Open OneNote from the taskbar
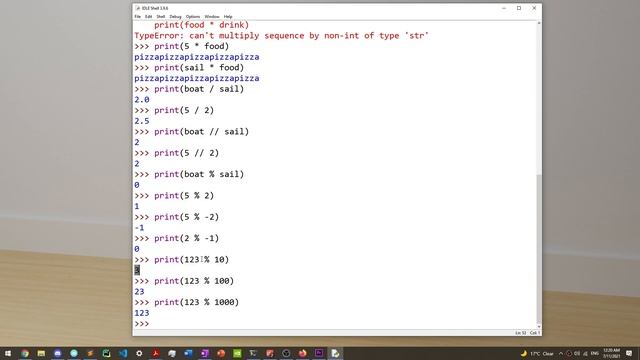 click(204, 353)
